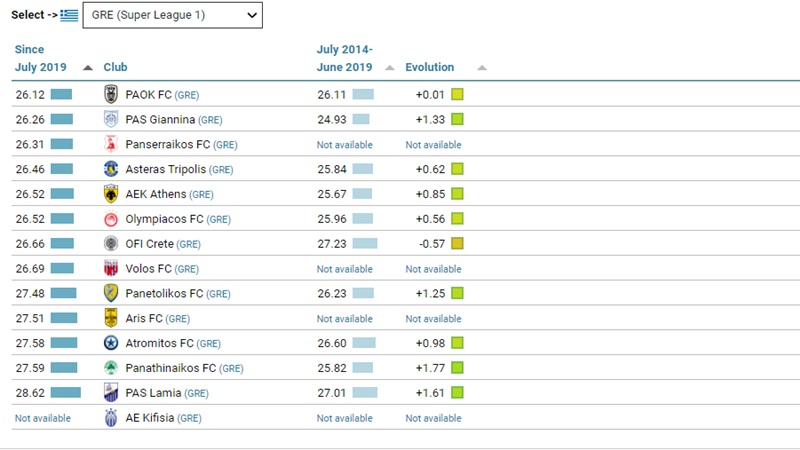
Task: Sort by the Evolution column arrow
Action: click(x=482, y=68)
